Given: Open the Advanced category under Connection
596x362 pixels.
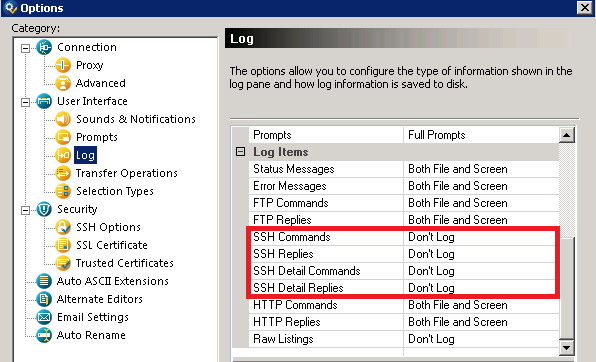Looking at the screenshot, I should [x=101, y=83].
